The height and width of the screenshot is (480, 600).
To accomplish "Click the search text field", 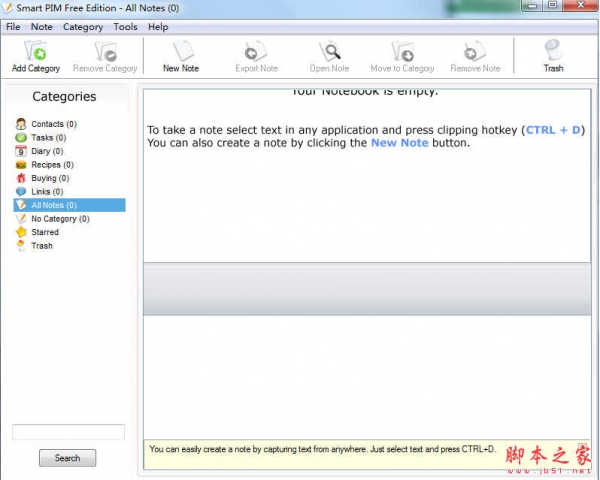I will (x=68, y=432).
